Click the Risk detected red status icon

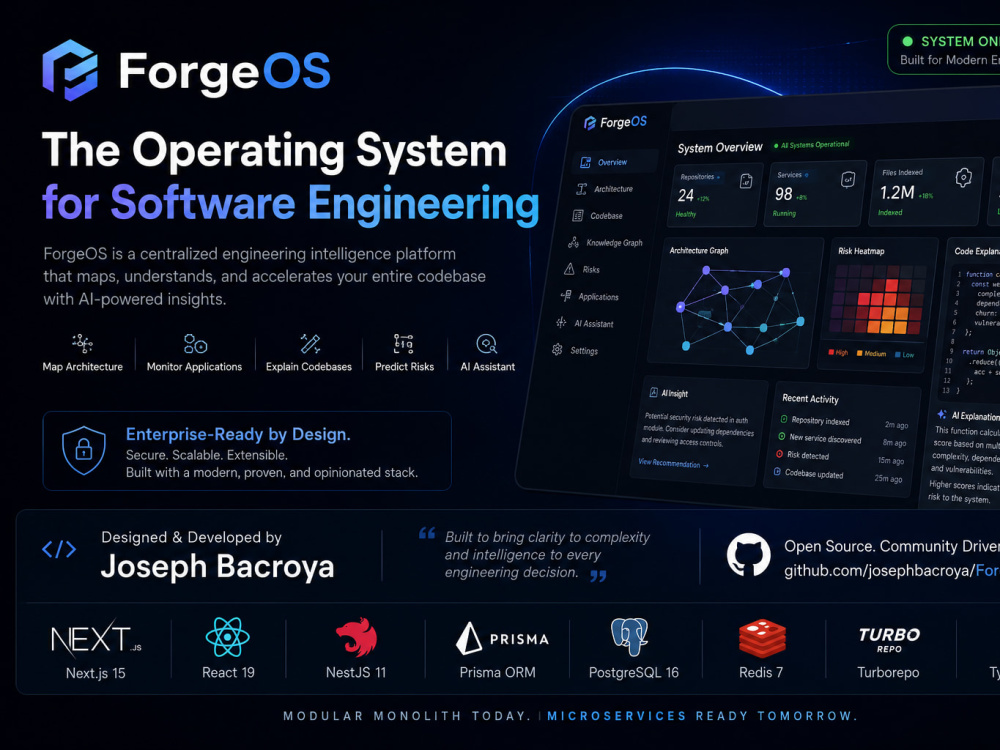click(779, 454)
